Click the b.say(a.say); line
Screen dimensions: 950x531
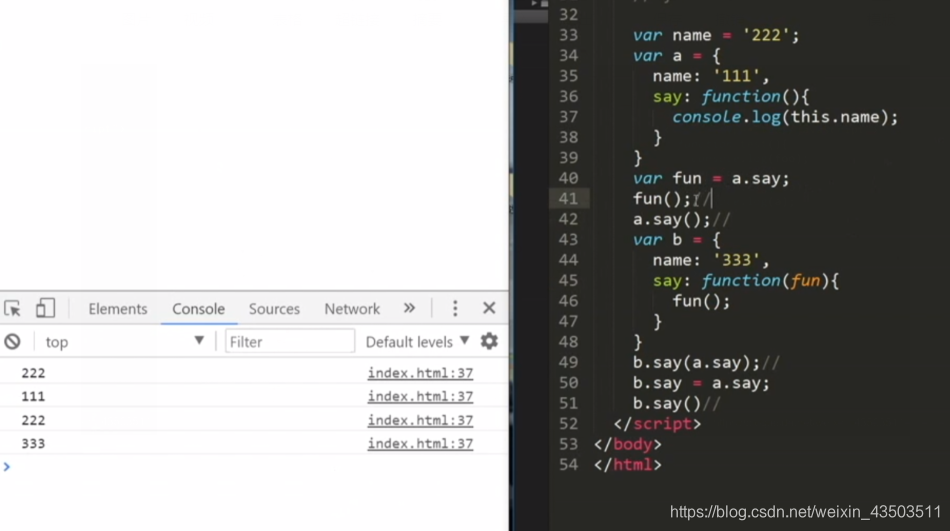(x=696, y=362)
